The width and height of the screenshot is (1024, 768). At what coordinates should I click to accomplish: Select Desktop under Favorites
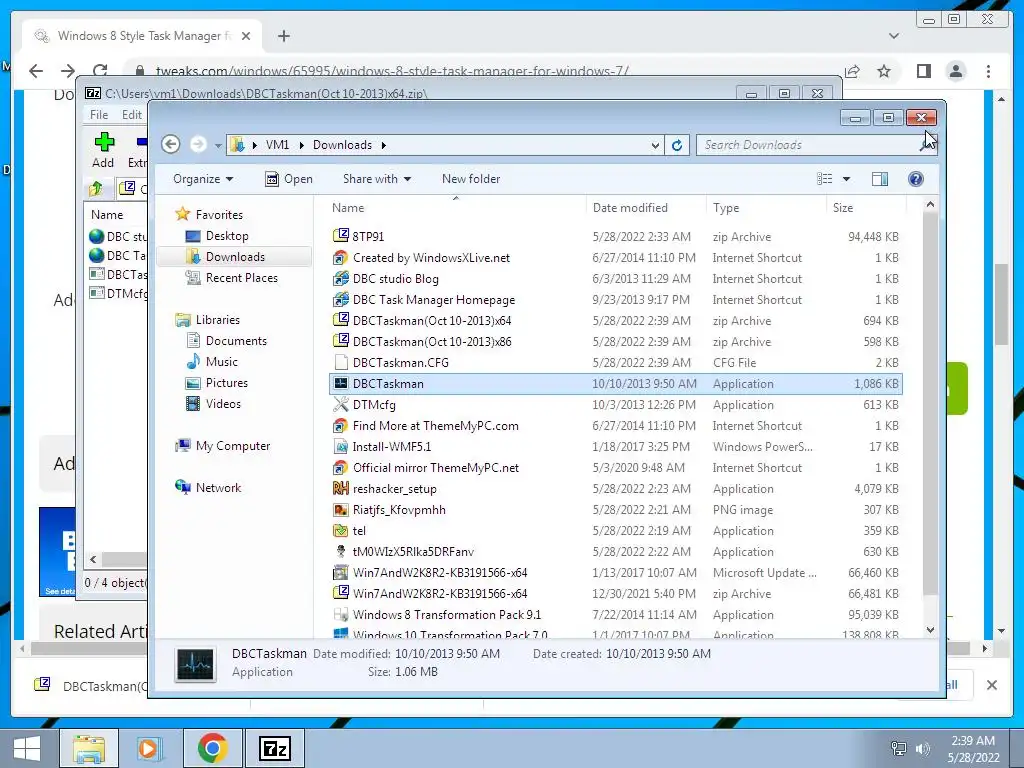tap(227, 236)
